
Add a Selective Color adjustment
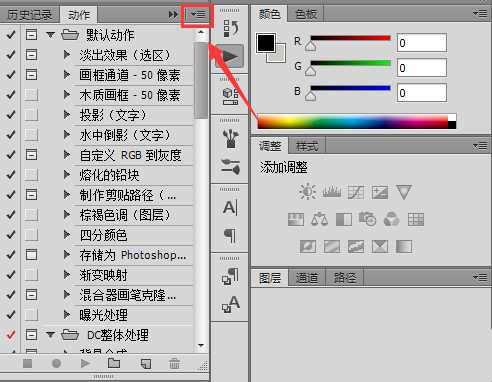(x=380, y=247)
